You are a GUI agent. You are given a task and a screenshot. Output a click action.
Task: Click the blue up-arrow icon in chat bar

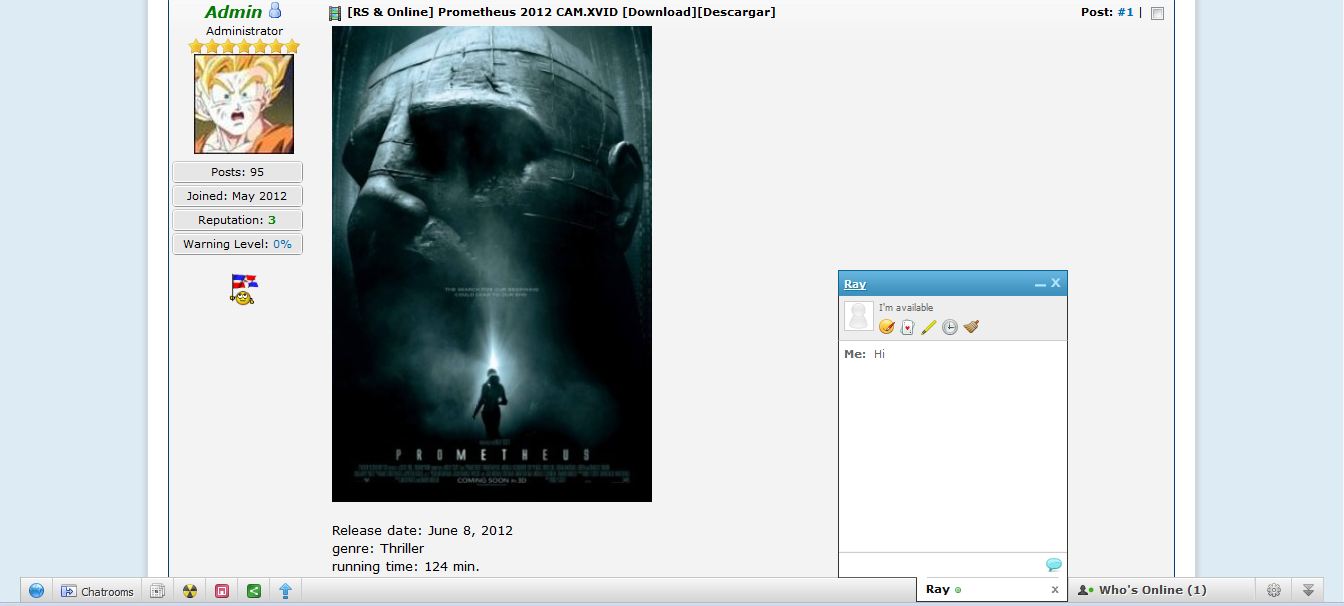285,591
